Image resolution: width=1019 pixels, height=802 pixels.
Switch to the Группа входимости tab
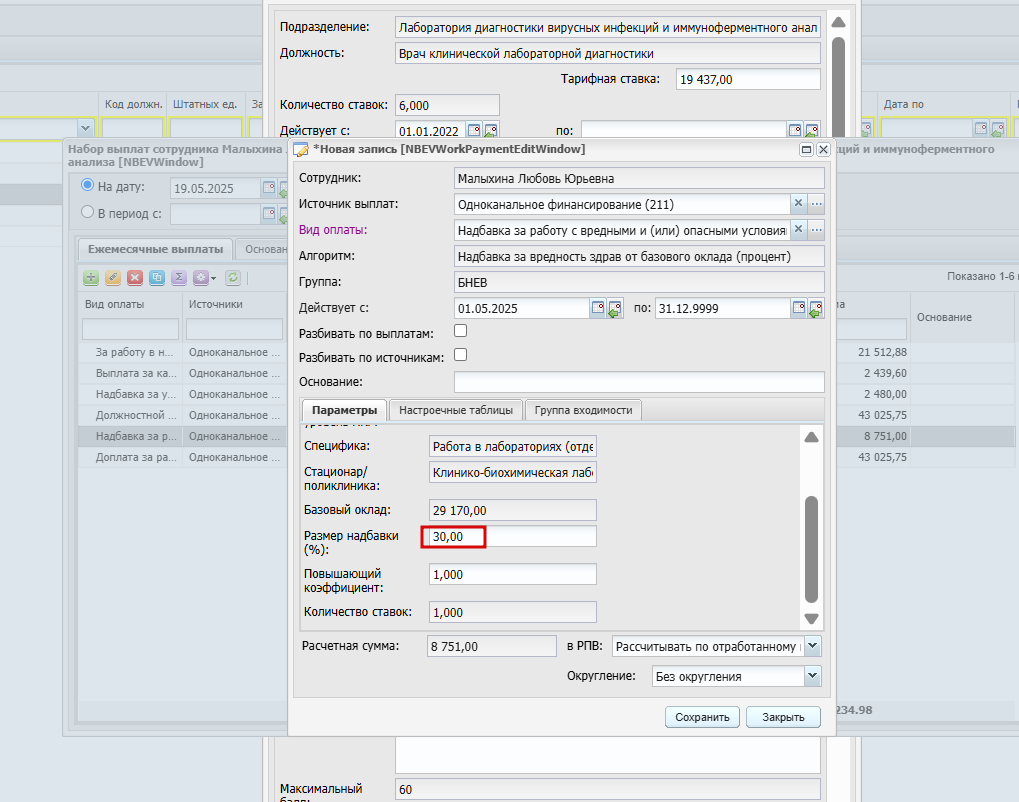click(584, 410)
